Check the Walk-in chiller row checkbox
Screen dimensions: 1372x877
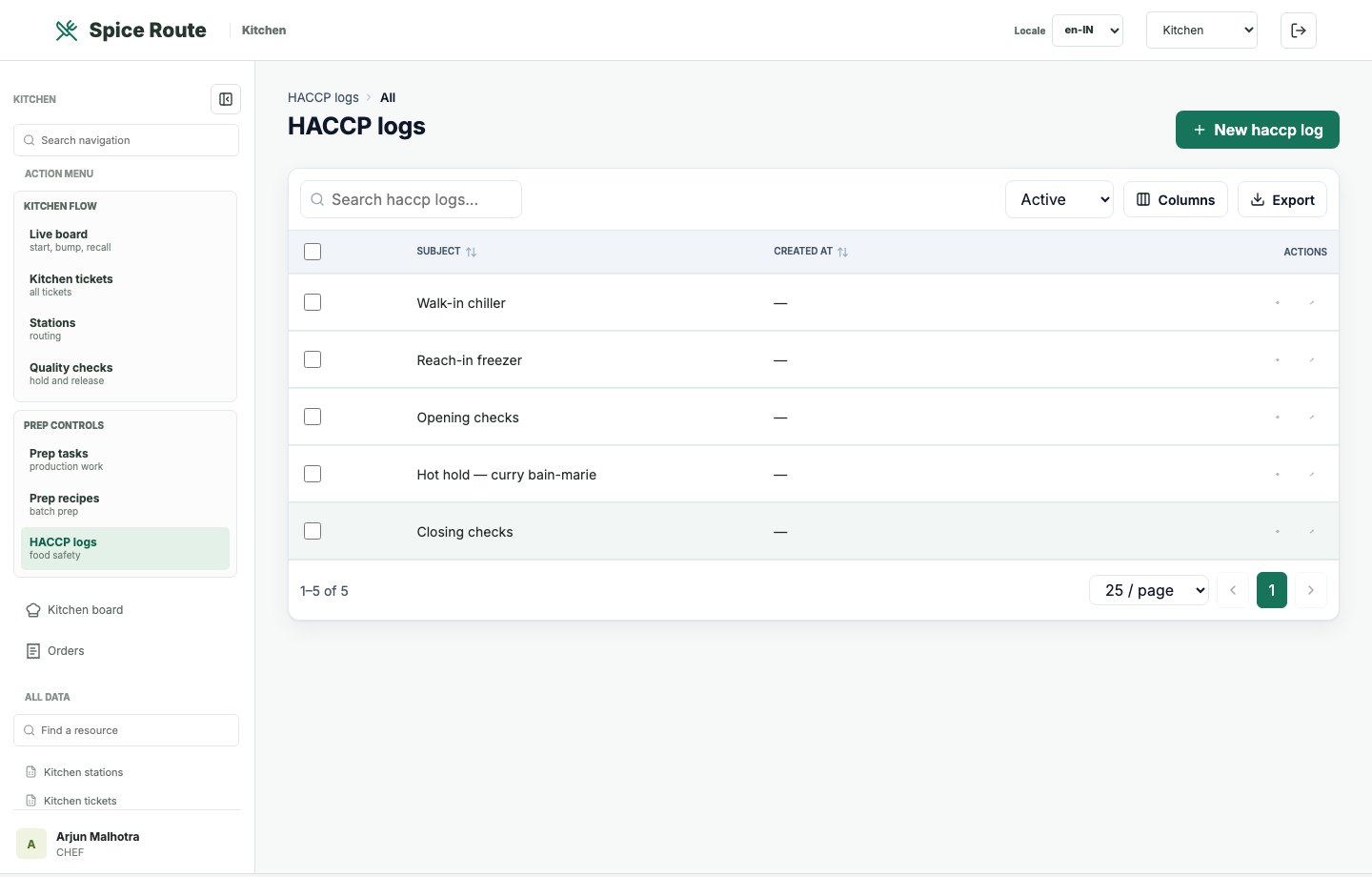pyautogui.click(x=313, y=302)
